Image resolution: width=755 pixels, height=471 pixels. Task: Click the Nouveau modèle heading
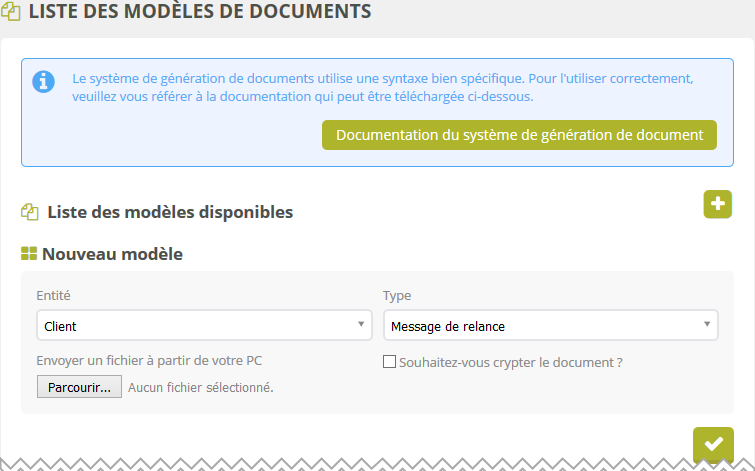tap(112, 254)
